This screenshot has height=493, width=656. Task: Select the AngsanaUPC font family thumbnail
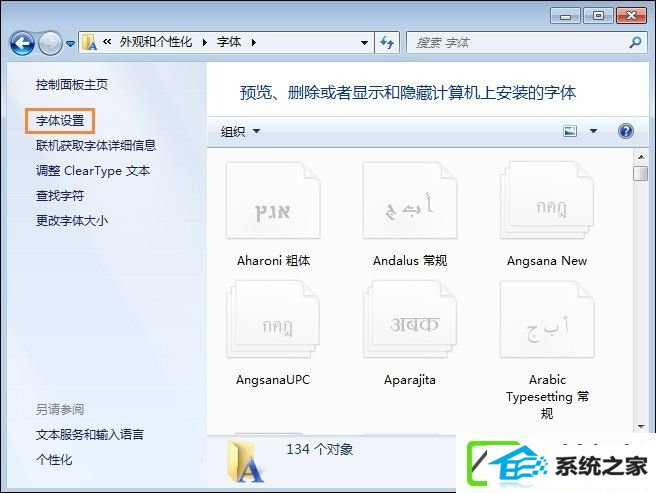pos(273,319)
